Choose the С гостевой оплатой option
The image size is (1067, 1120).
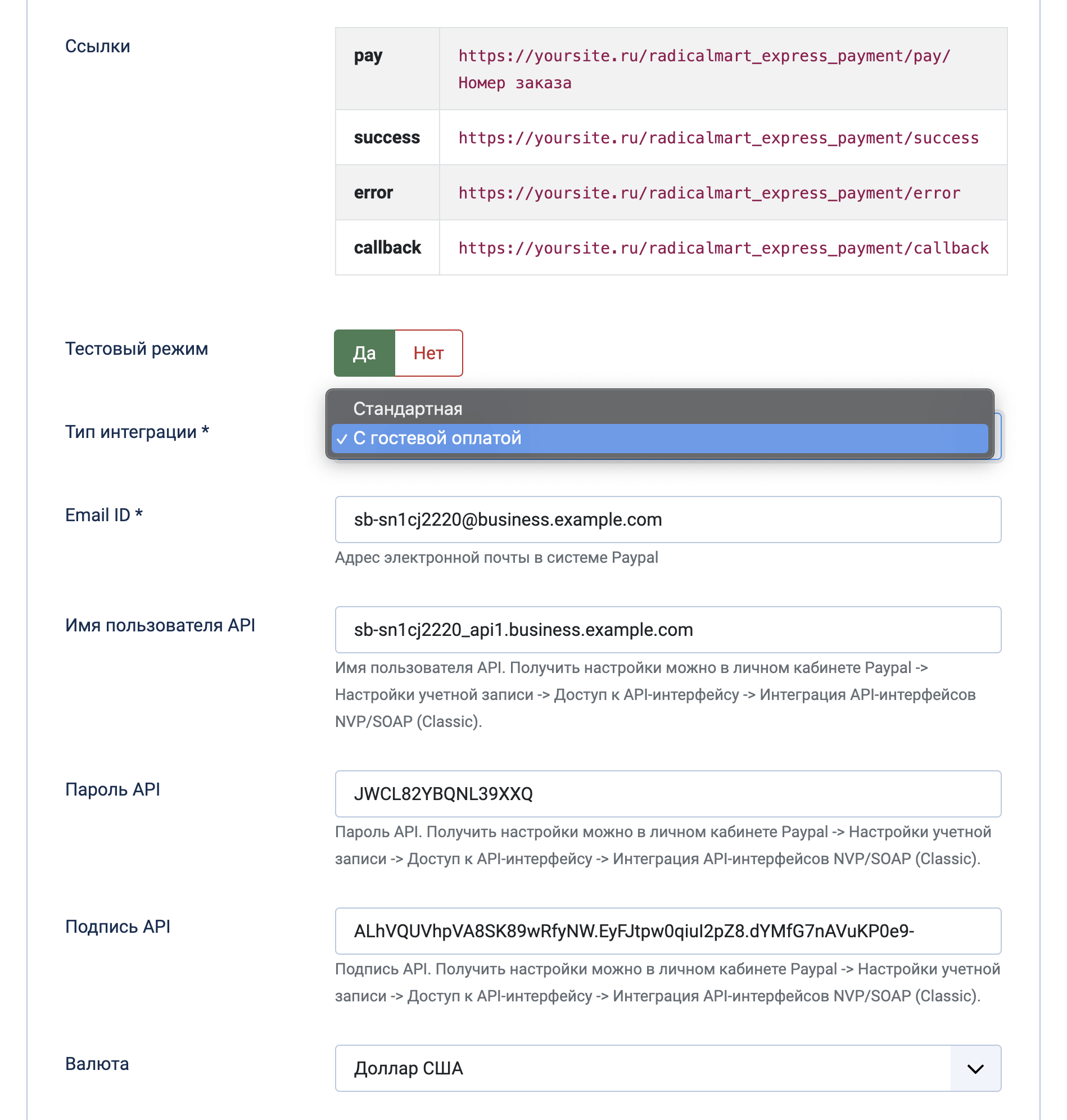tap(437, 438)
